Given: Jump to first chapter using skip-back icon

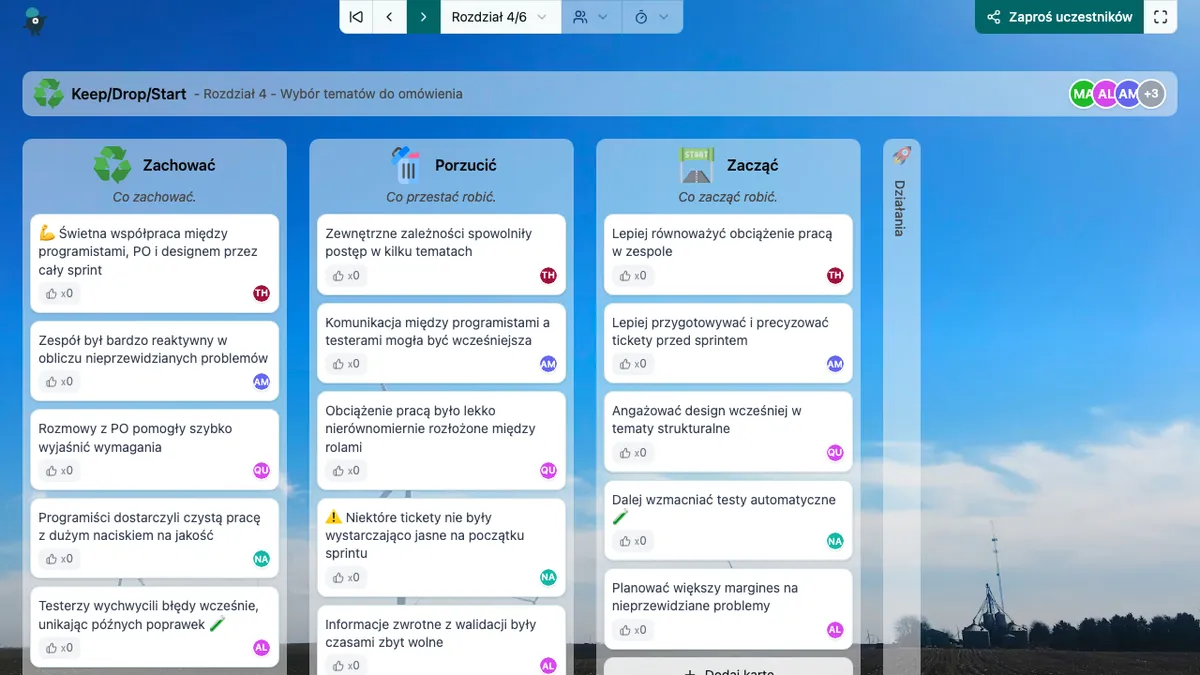Looking at the screenshot, I should click(x=356, y=17).
